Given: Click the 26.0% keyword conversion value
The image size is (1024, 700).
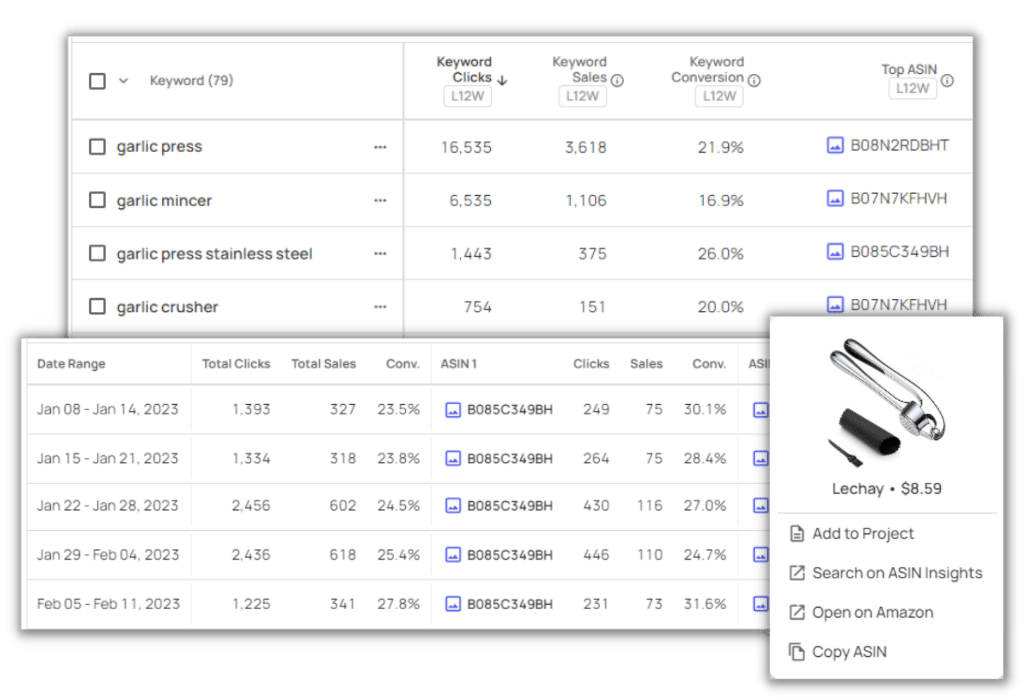Looking at the screenshot, I should click(720, 253).
